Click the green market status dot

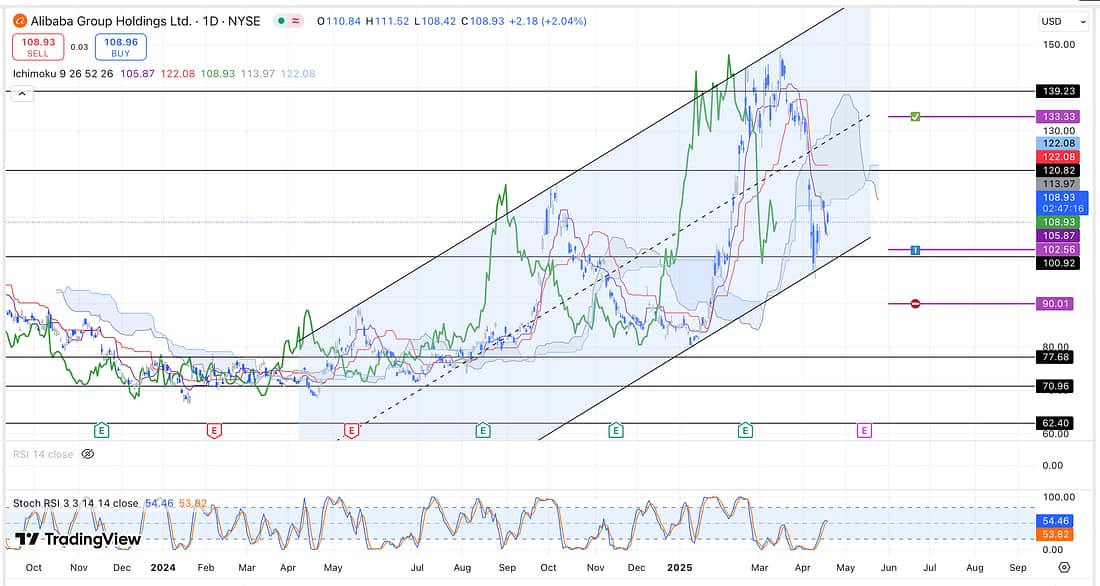click(x=283, y=21)
